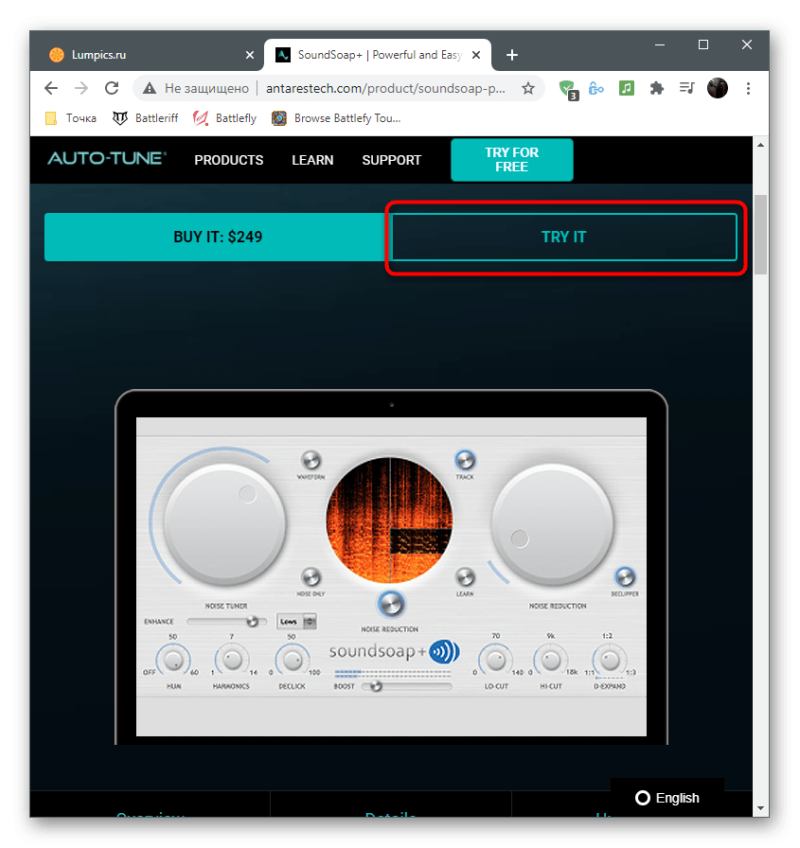Open the Battlefly bookmark

point(224,118)
